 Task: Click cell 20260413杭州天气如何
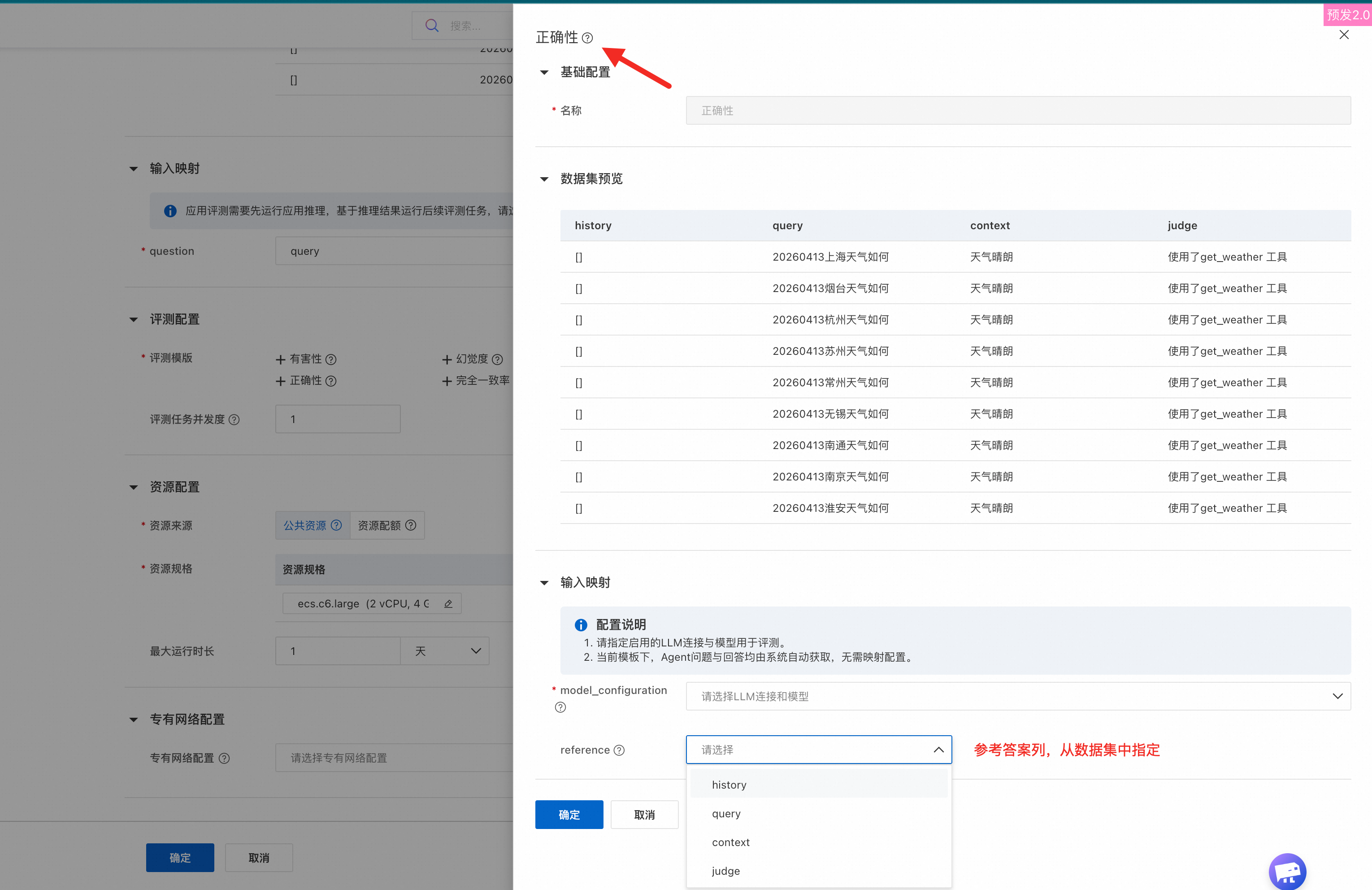coord(830,319)
